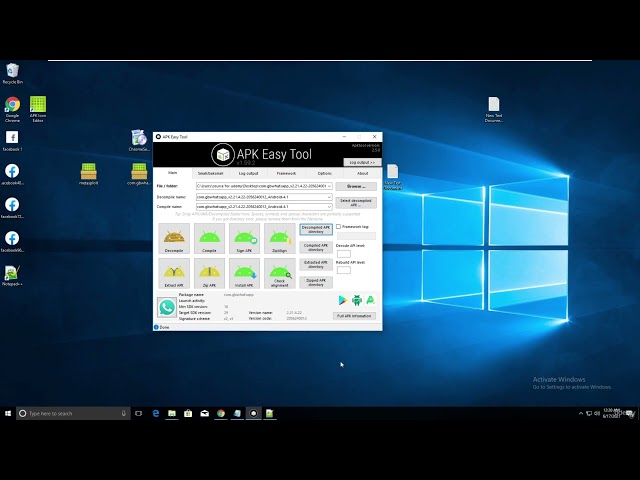This screenshot has width=640, height=480.
Task: Open Notepad++ desktop shortcut
Action: click(12, 276)
